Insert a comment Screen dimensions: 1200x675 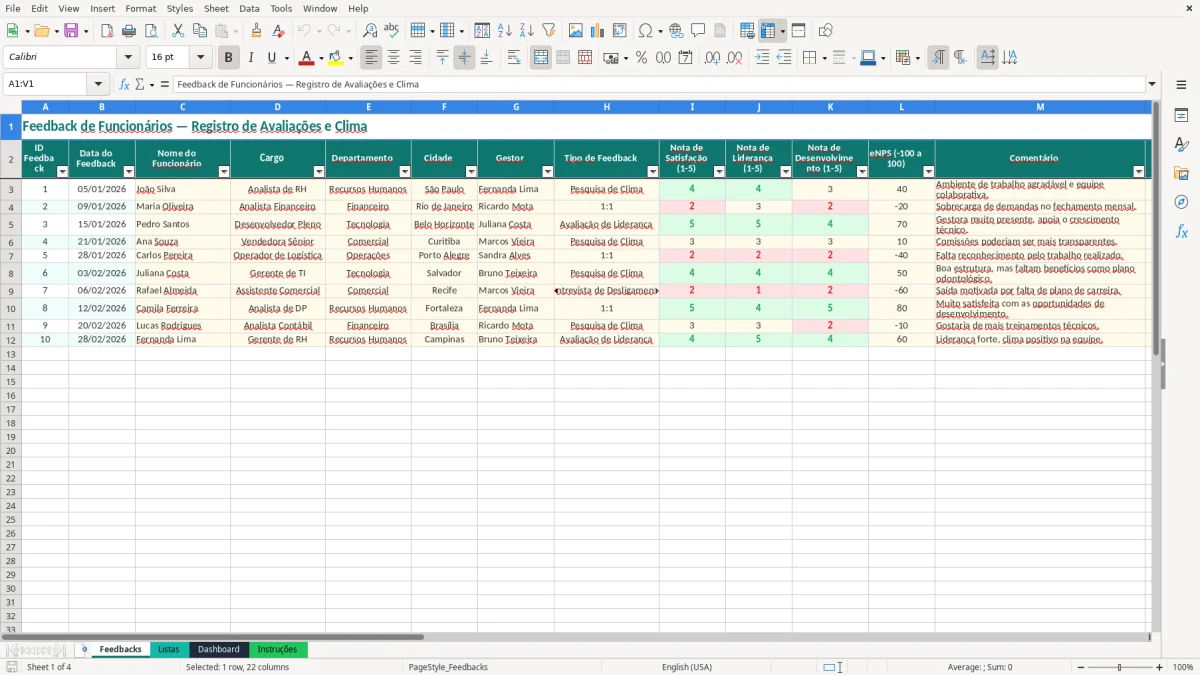click(x=698, y=31)
